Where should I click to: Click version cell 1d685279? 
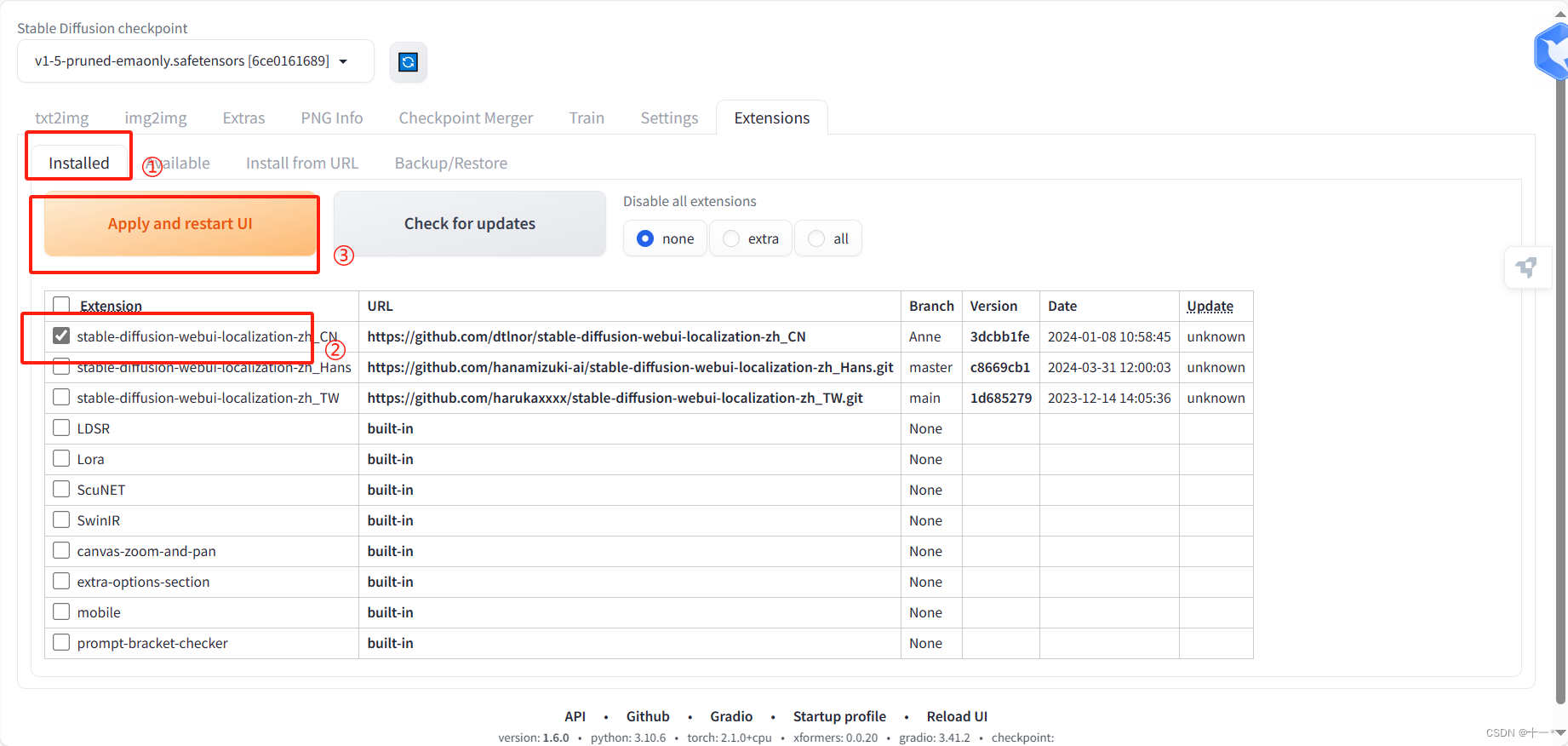point(1001,398)
